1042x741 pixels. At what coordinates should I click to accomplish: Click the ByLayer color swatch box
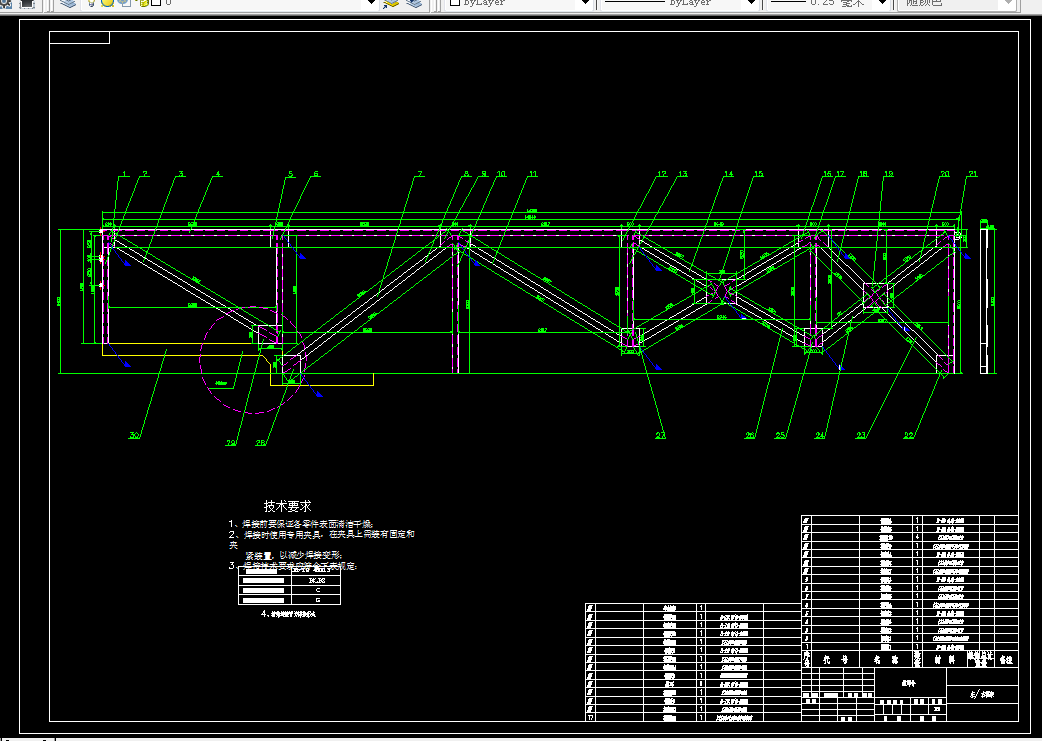tap(455, 3)
